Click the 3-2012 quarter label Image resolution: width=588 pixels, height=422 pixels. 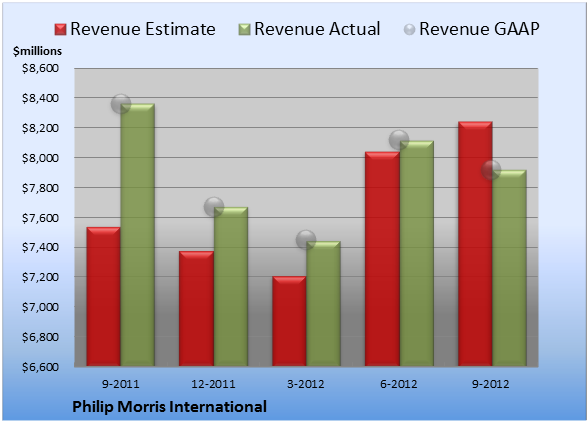click(306, 384)
